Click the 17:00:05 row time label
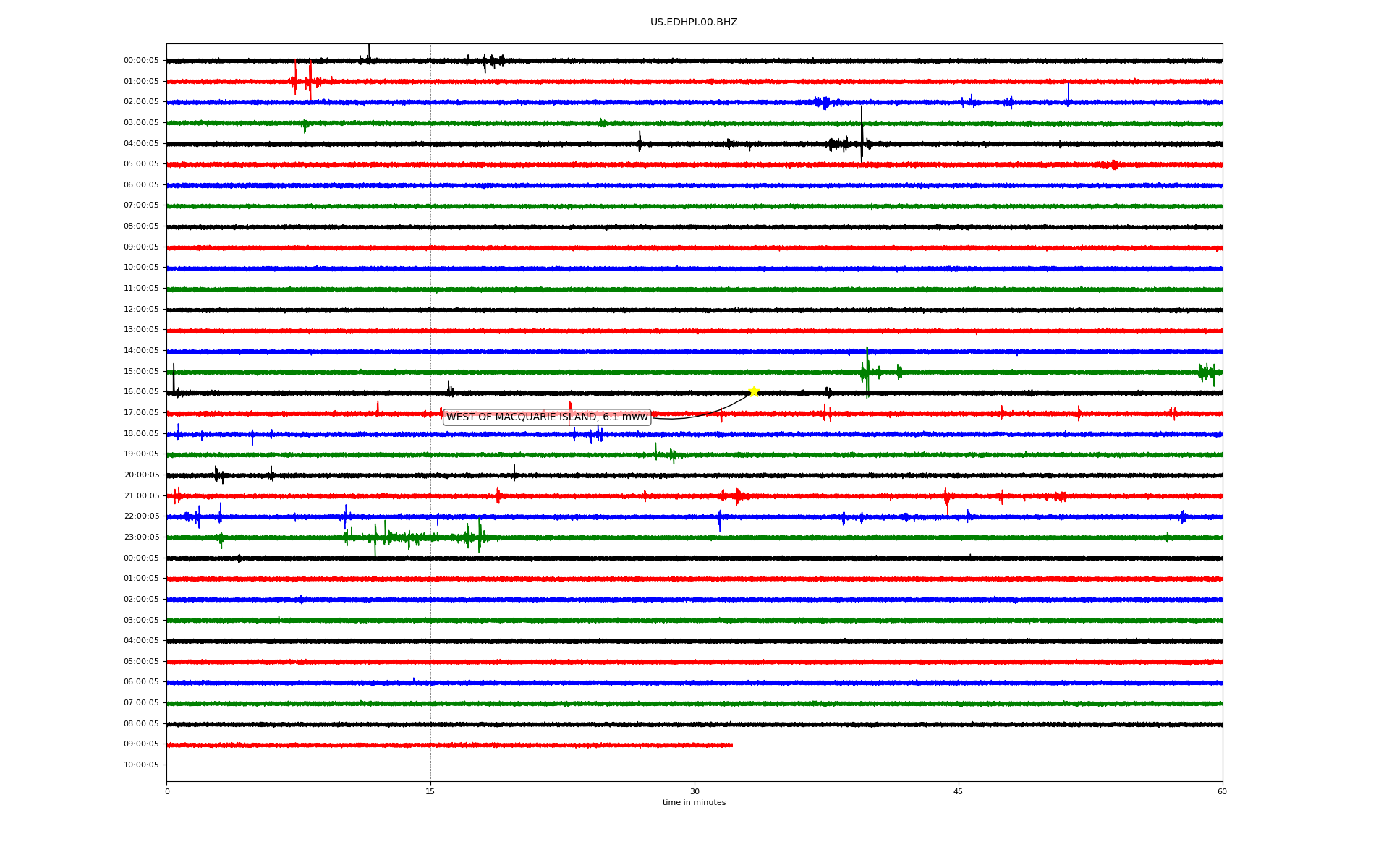The height and width of the screenshot is (868, 1389). (141, 413)
